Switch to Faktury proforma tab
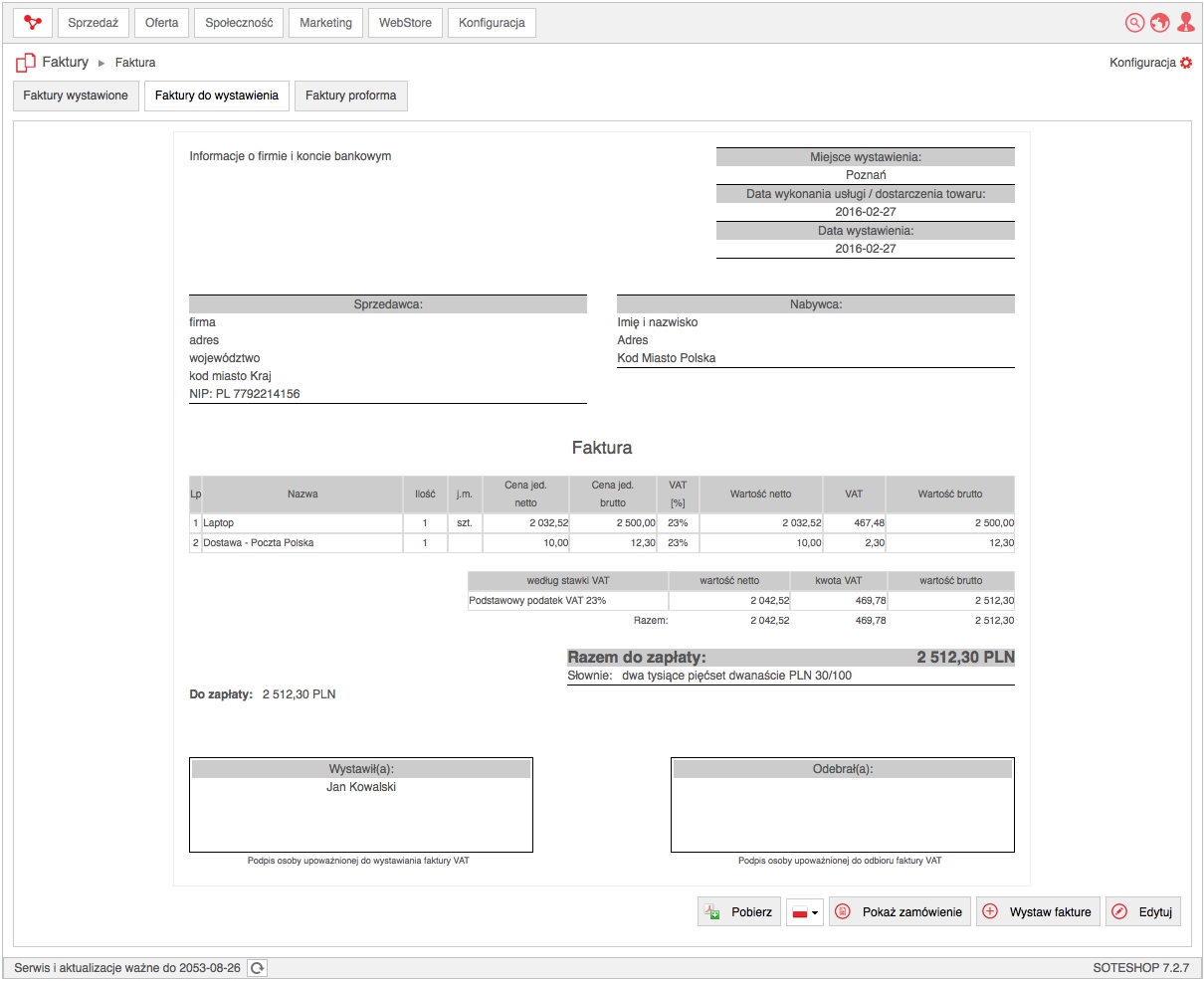This screenshot has height=981, width=1204. tap(351, 96)
